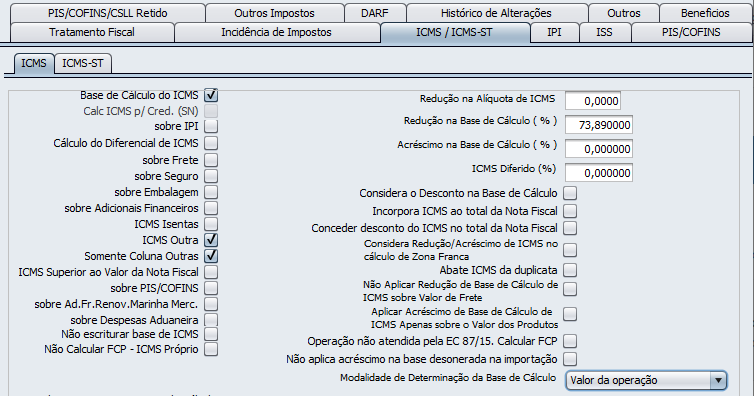
Task: Select the ICMS sub-tab
Action: 34,63
